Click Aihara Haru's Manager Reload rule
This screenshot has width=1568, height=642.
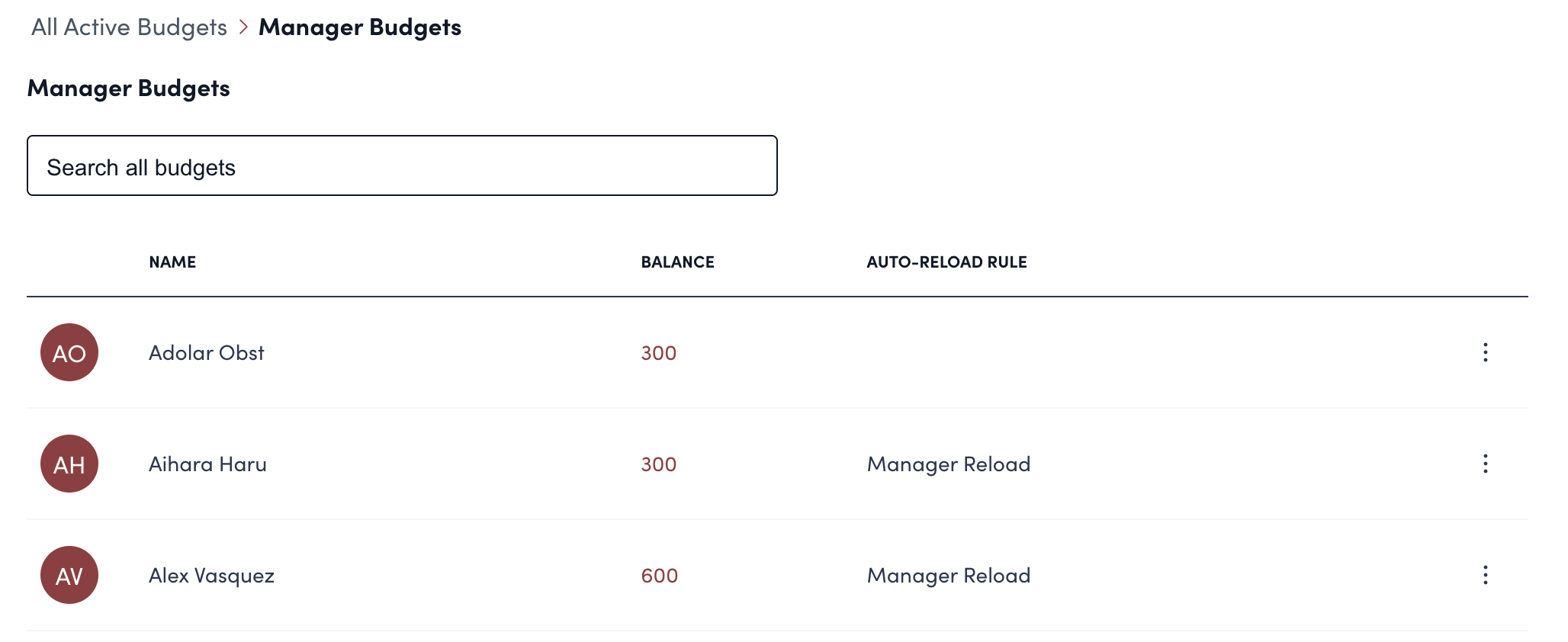(x=949, y=464)
